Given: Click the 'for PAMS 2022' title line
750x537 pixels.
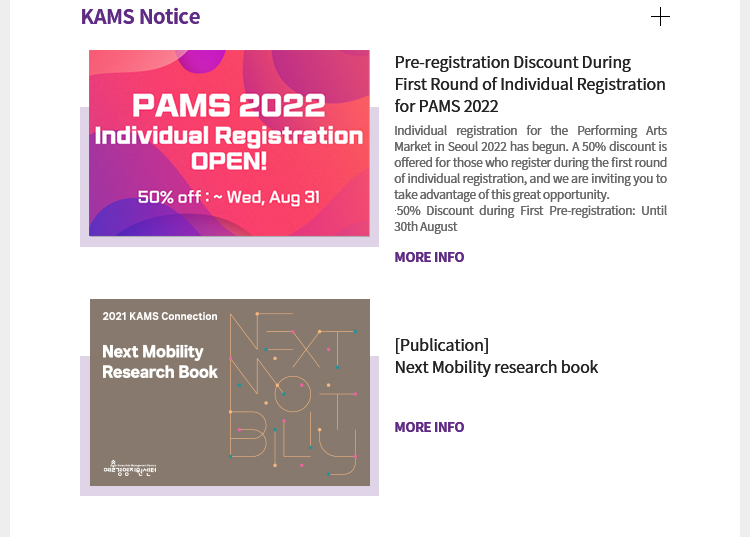Looking at the screenshot, I should [446, 106].
